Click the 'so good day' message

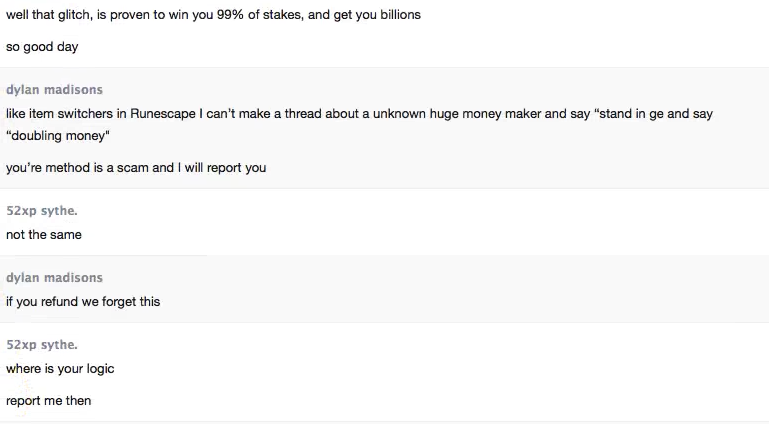click(x=42, y=47)
